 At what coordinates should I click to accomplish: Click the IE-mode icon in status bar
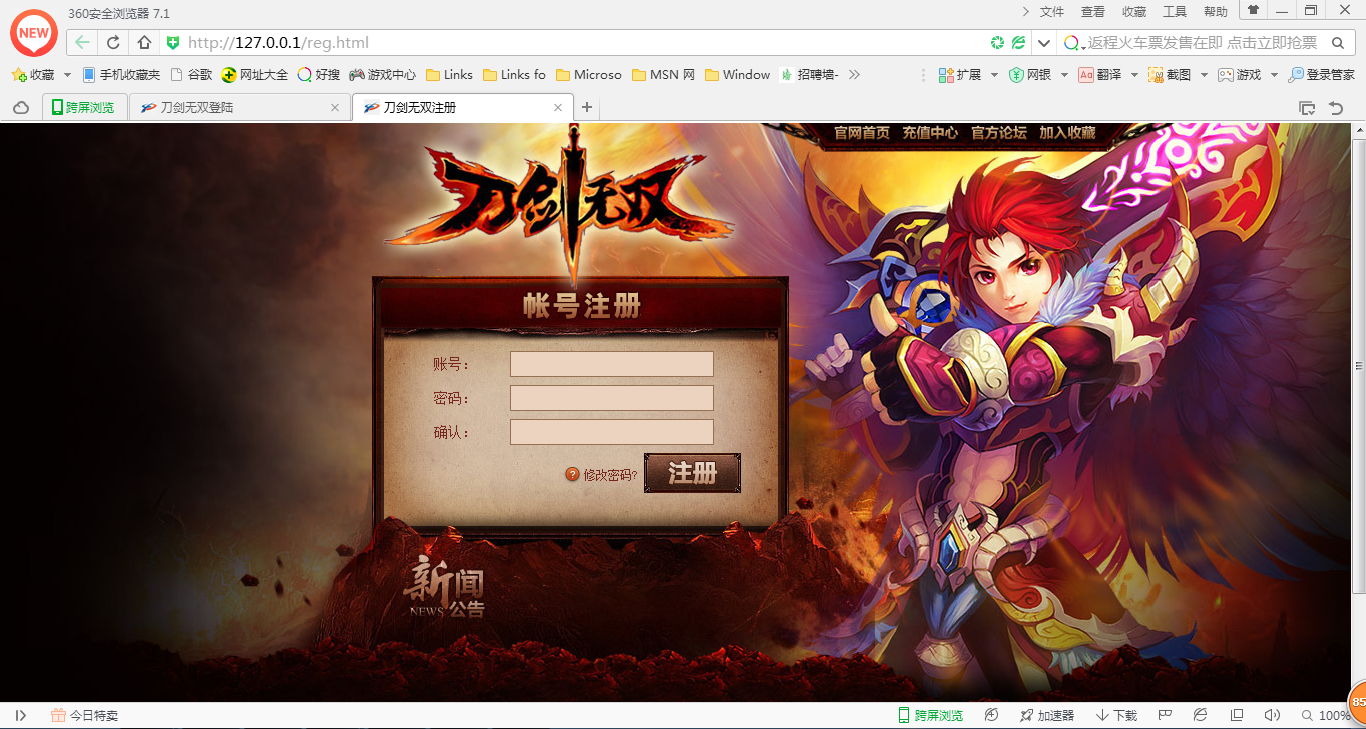pyautogui.click(x=1201, y=715)
